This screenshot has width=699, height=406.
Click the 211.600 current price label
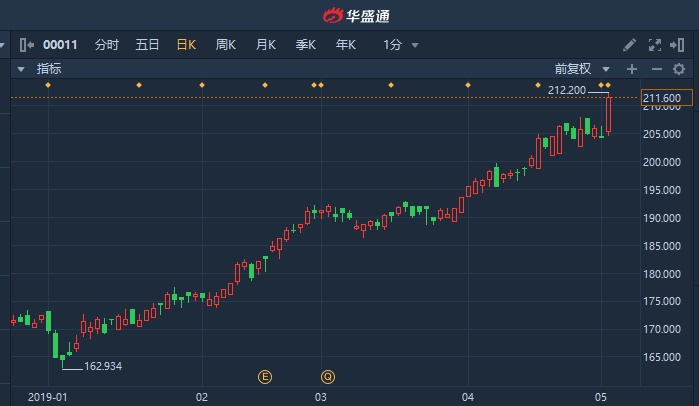(666, 98)
